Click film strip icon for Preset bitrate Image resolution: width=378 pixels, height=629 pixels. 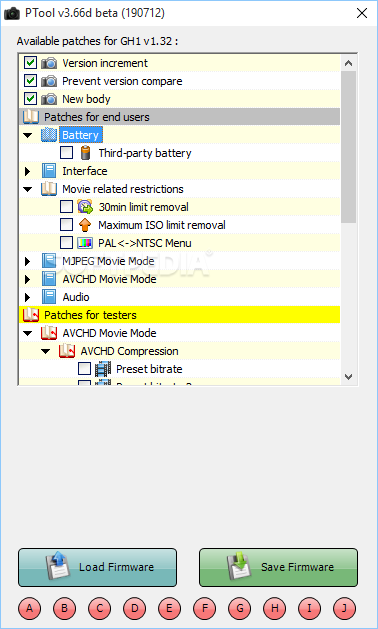[103, 369]
